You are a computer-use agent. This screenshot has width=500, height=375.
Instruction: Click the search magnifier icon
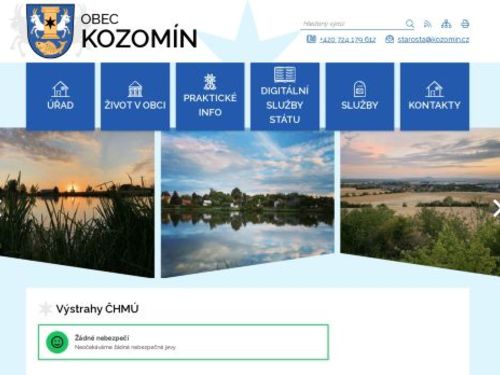point(410,24)
